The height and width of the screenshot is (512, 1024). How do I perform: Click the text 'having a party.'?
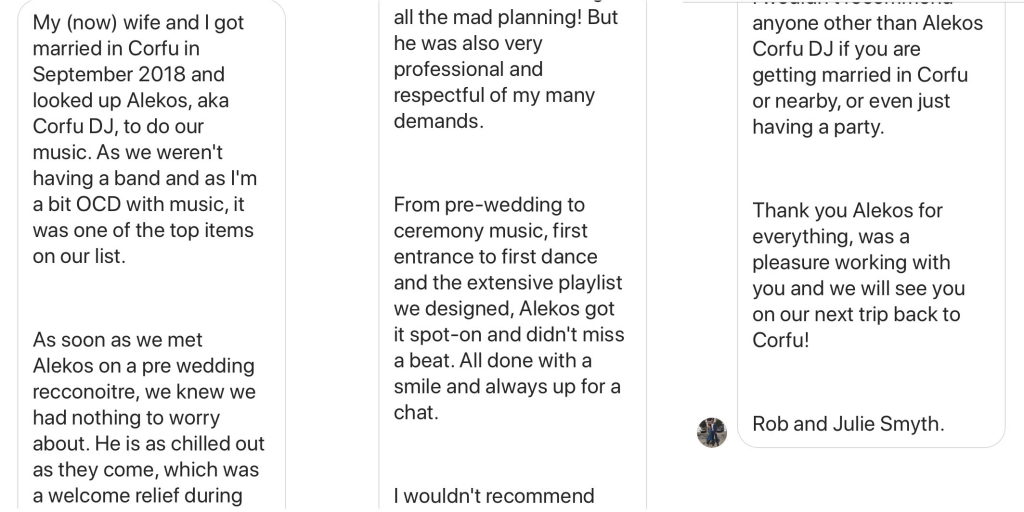click(x=818, y=127)
